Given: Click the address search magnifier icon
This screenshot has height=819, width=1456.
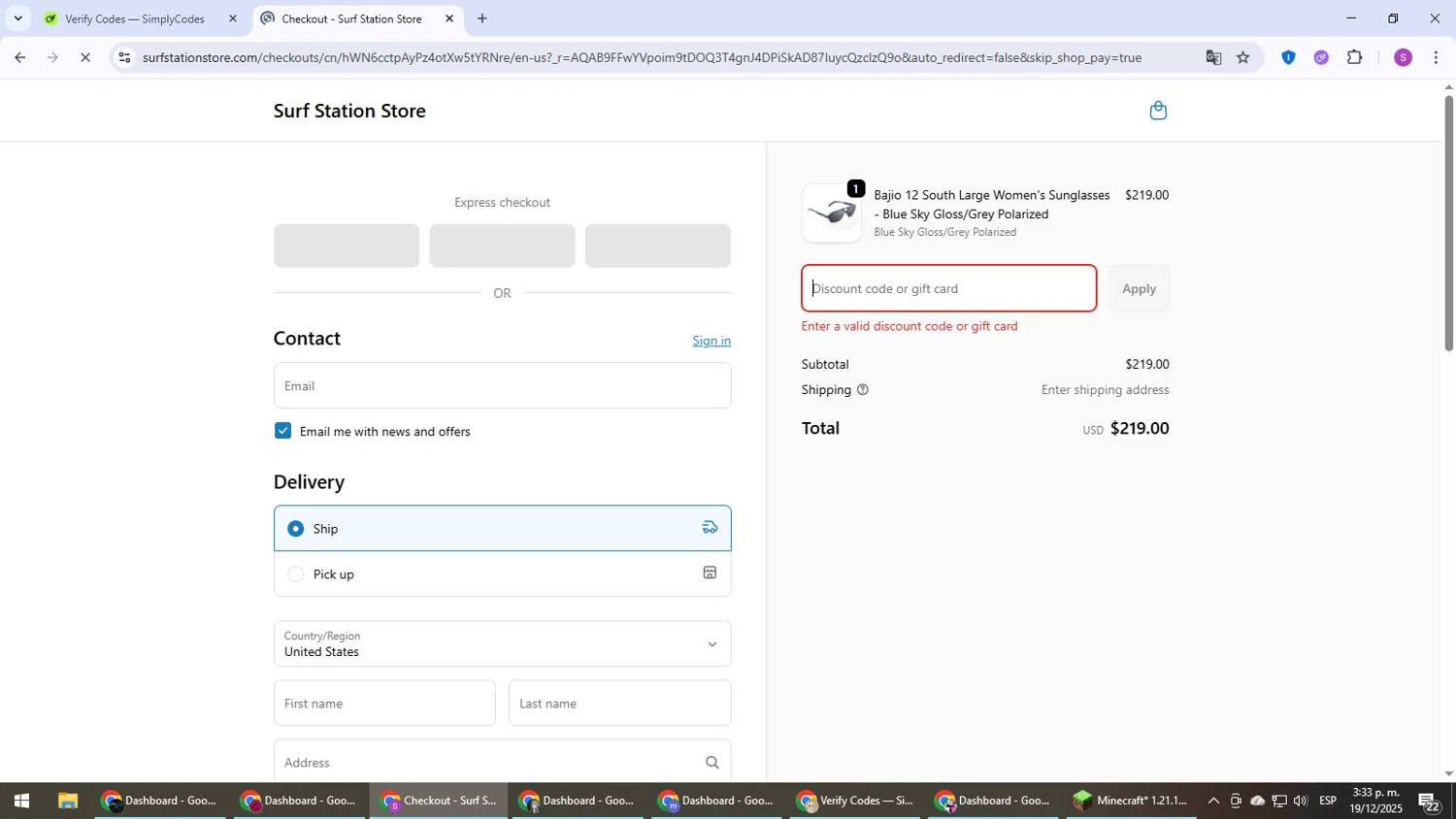Looking at the screenshot, I should pyautogui.click(x=711, y=763).
